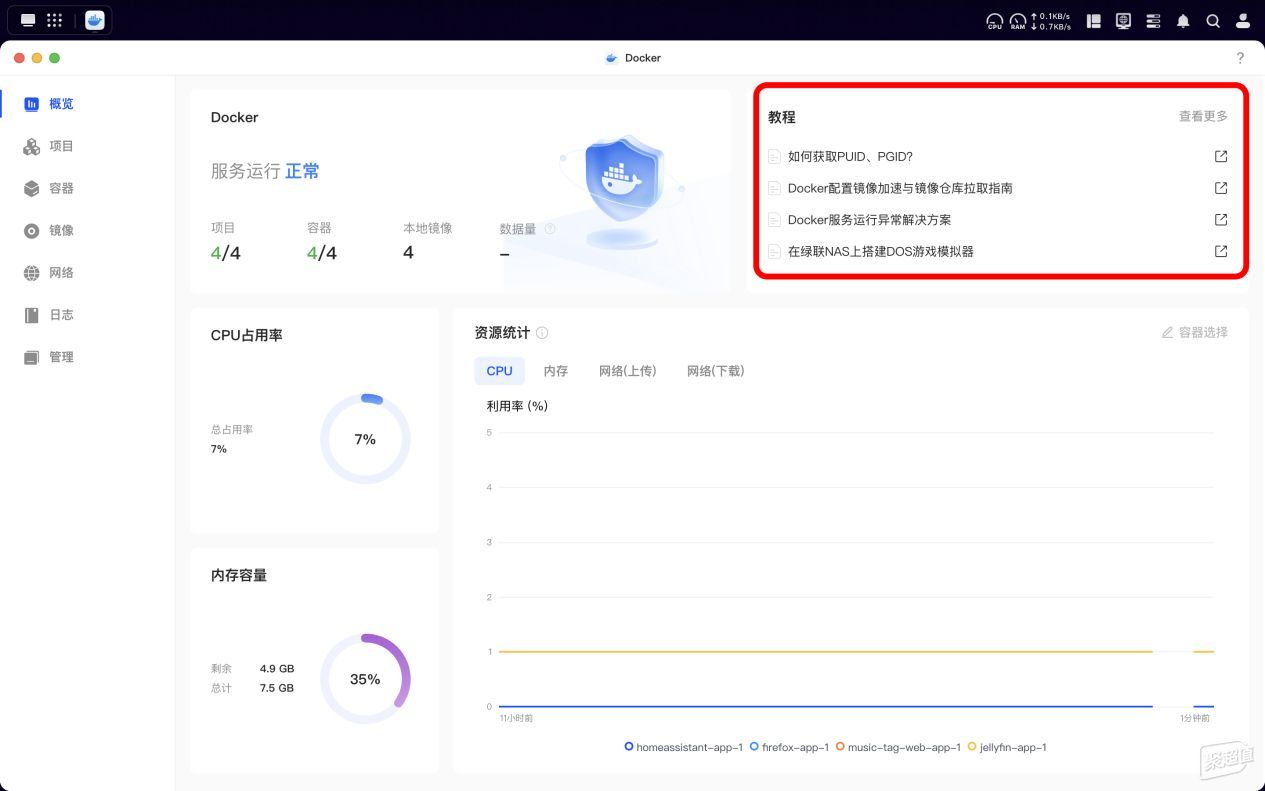Open external link for Docker服务运行异常解决方案
This screenshot has height=791, width=1265.
point(1221,220)
